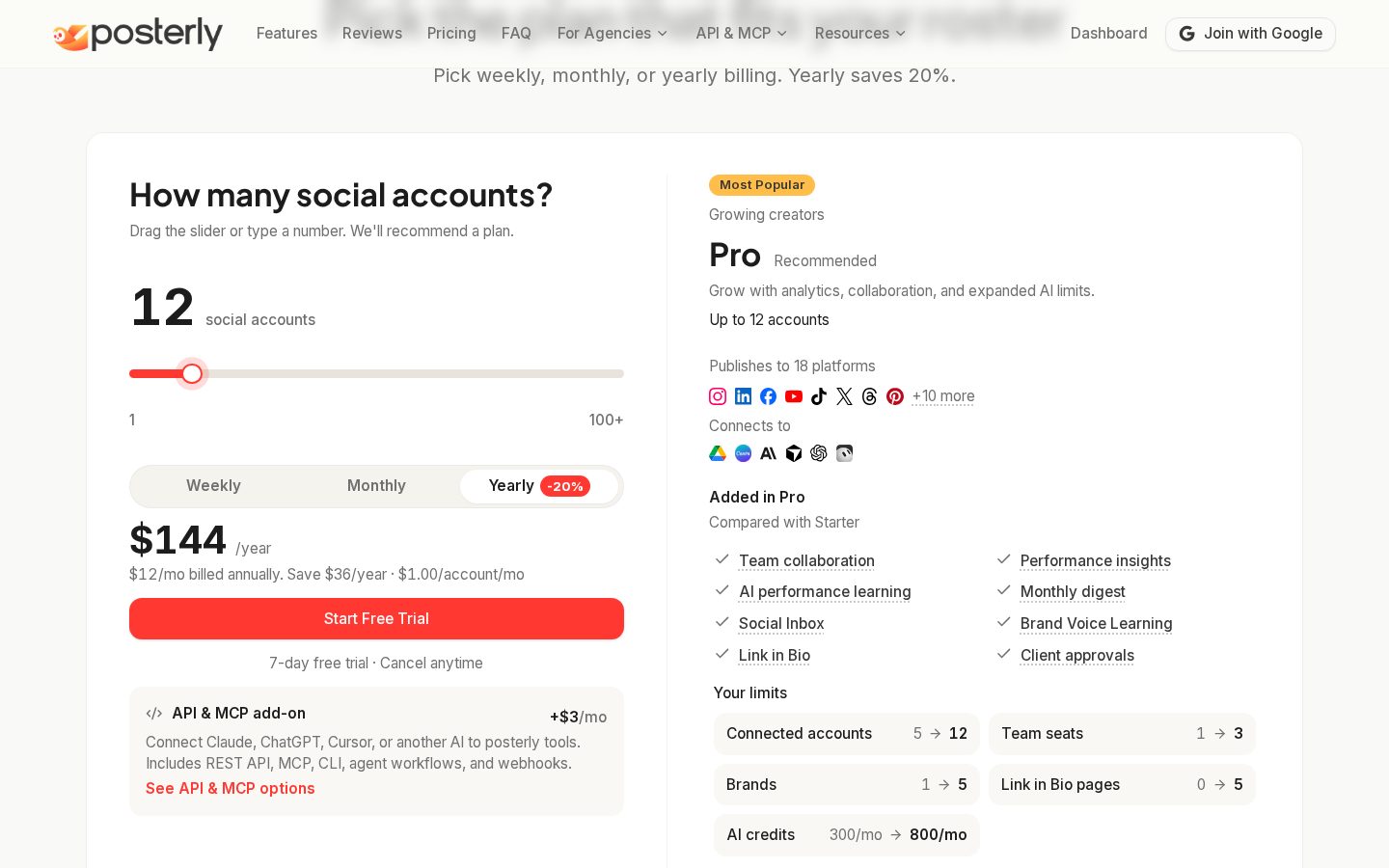Click the 'Publishes to 18 platforms' text

pyautogui.click(x=792, y=366)
